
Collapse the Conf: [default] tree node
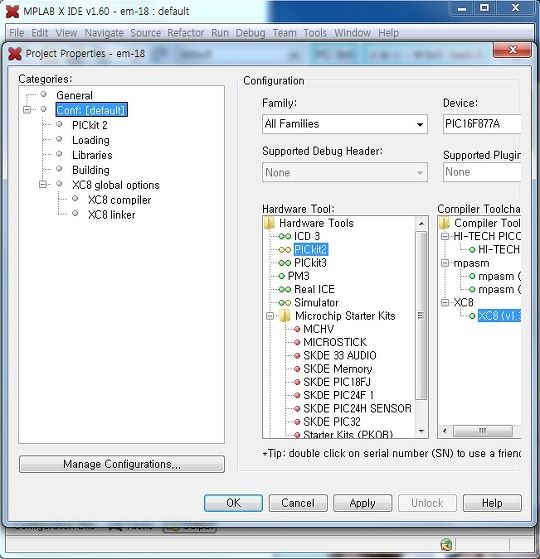[x=27, y=109]
